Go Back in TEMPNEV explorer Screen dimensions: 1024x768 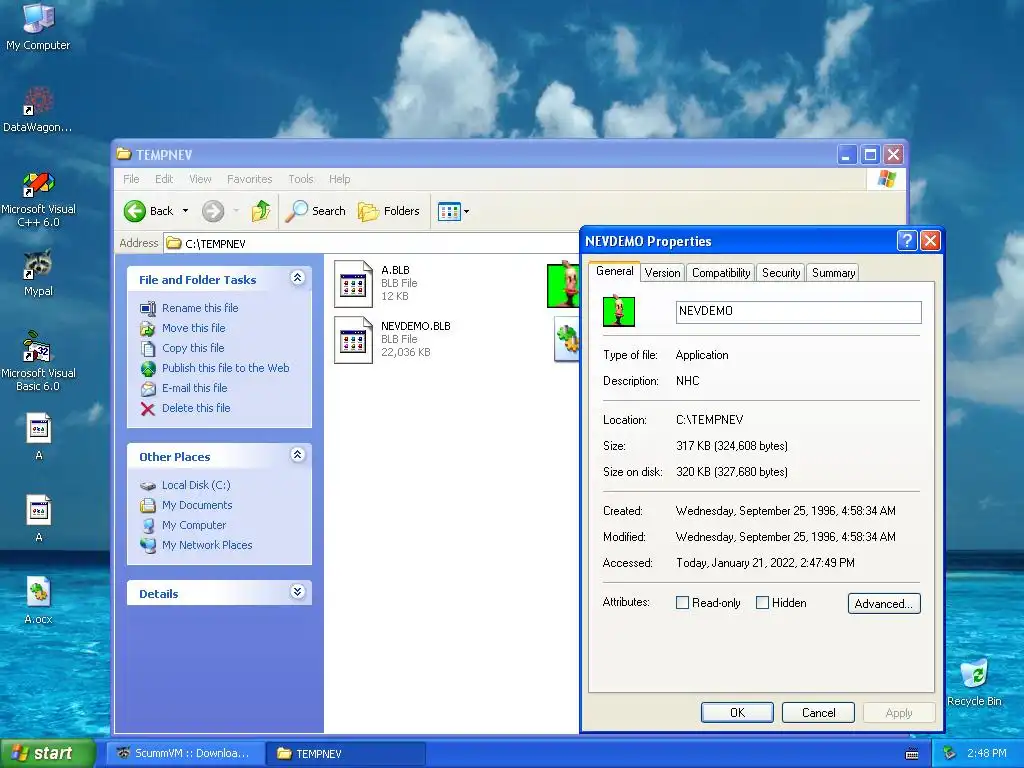click(149, 211)
